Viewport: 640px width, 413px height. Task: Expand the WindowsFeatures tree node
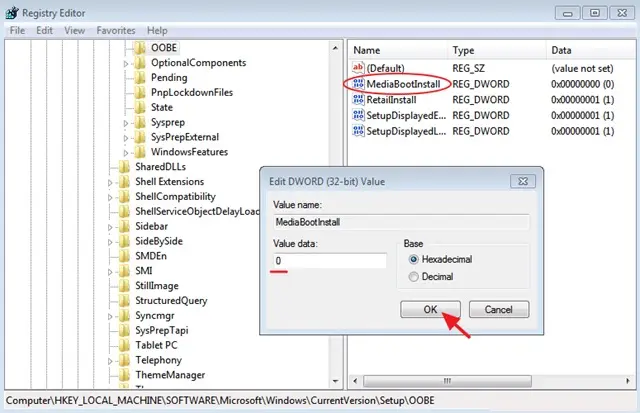(x=126, y=153)
